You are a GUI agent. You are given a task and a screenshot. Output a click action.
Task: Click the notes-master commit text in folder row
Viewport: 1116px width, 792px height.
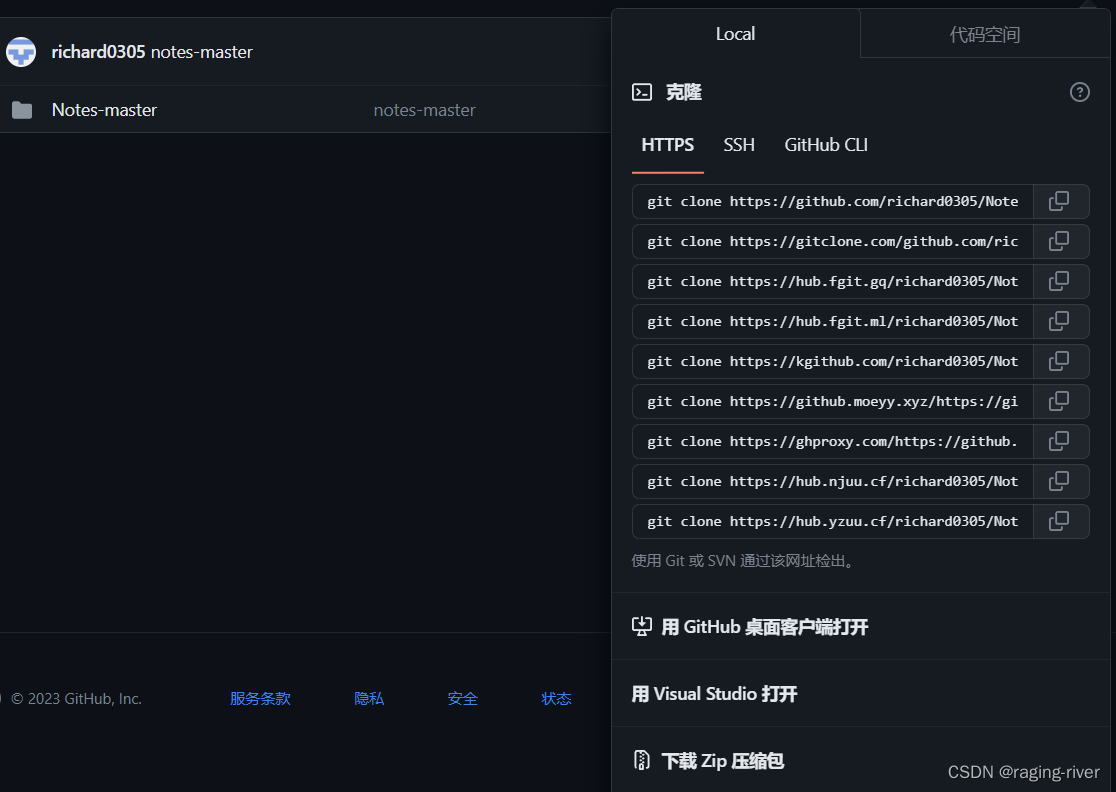[x=424, y=110]
